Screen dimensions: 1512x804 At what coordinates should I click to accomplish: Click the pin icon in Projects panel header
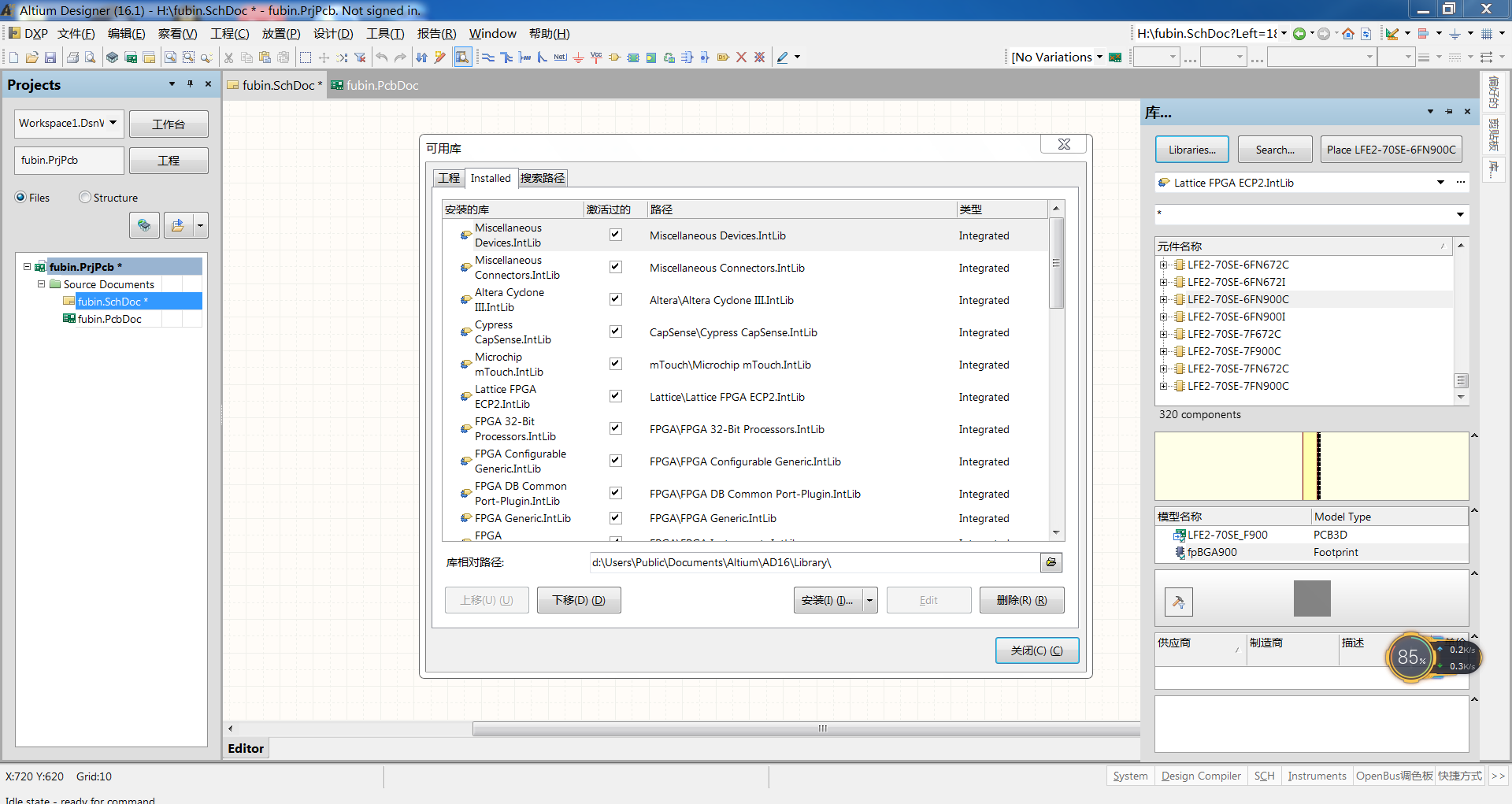coord(190,84)
